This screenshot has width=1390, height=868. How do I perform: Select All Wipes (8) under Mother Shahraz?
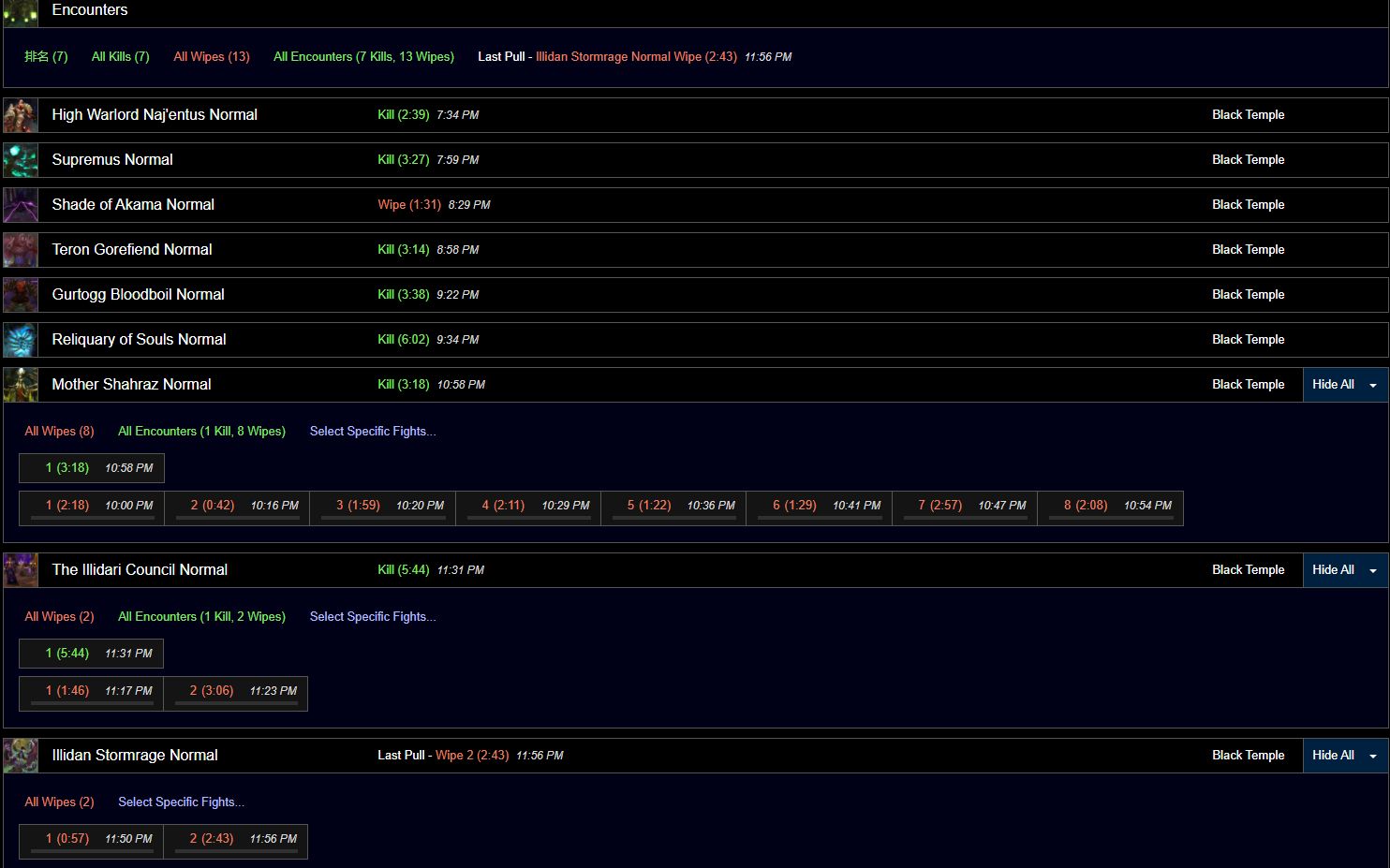click(x=59, y=431)
